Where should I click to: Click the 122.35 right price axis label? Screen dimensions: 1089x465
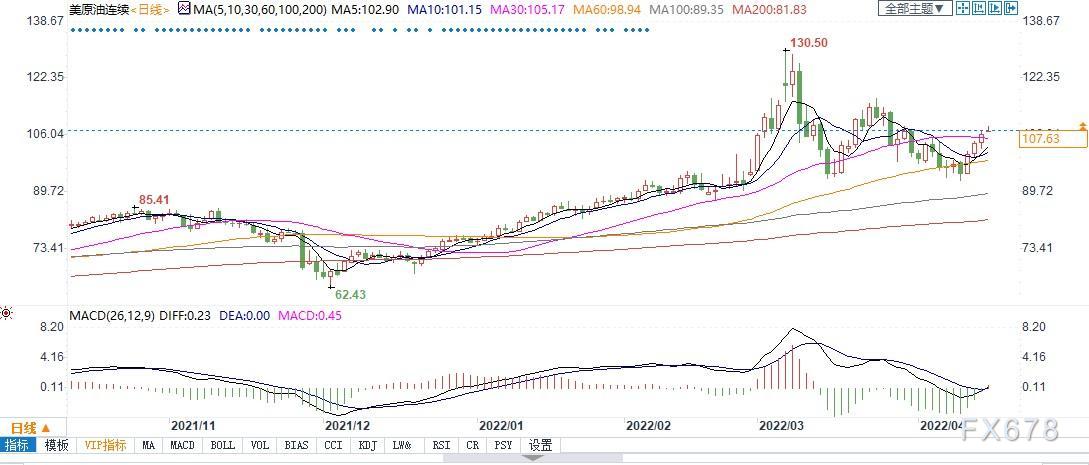[1042, 77]
